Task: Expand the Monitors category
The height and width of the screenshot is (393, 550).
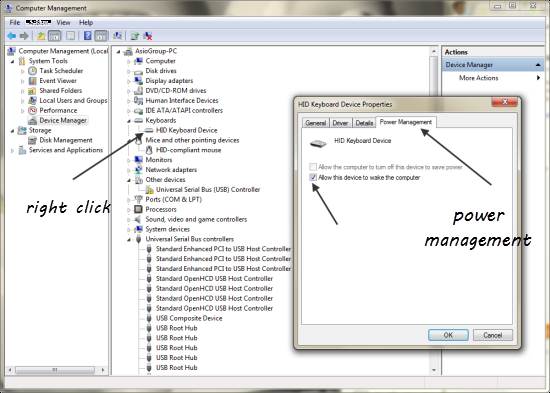Action: tap(129, 160)
